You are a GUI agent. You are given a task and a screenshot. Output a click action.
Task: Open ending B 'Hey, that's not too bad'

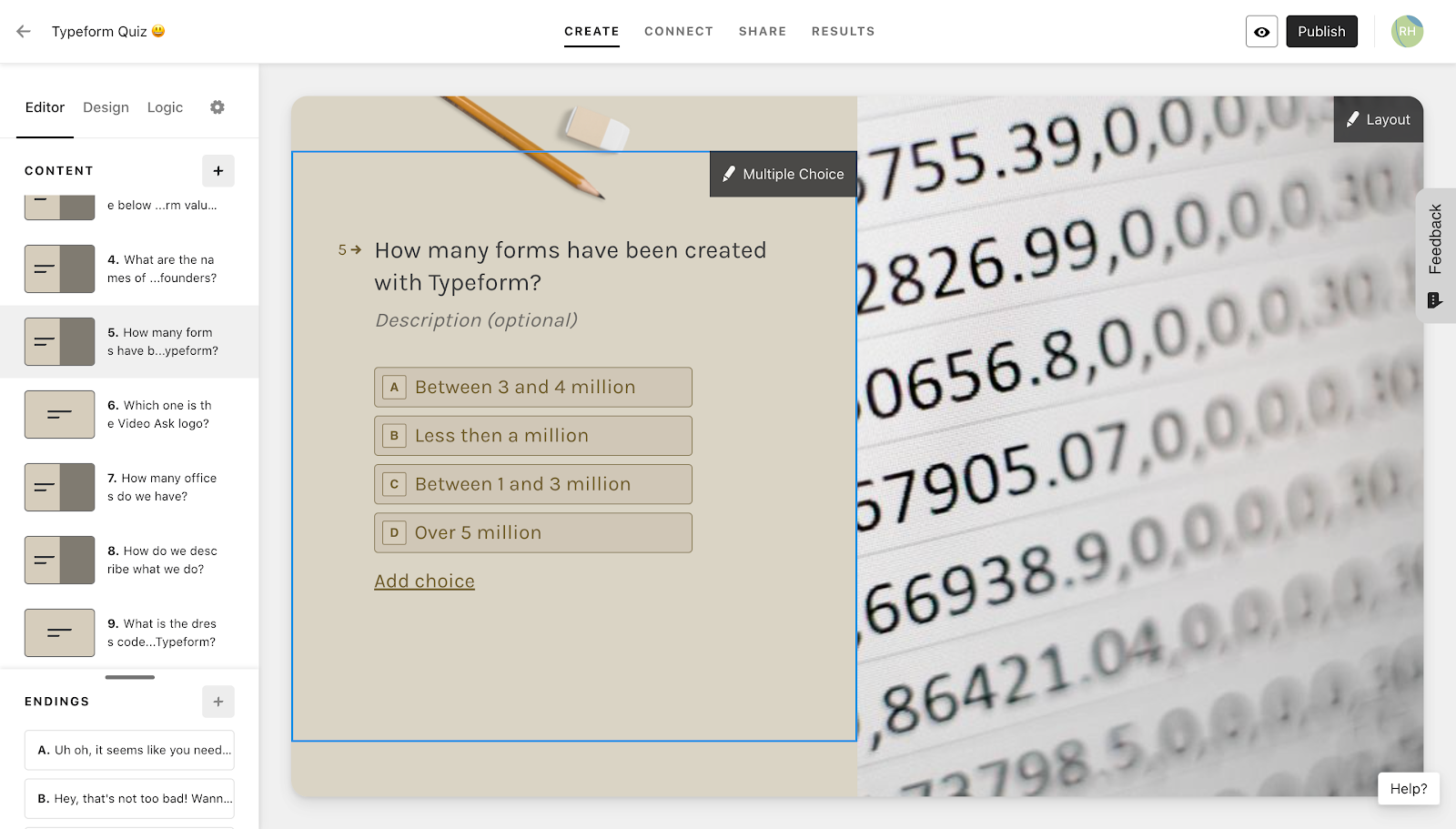click(129, 799)
